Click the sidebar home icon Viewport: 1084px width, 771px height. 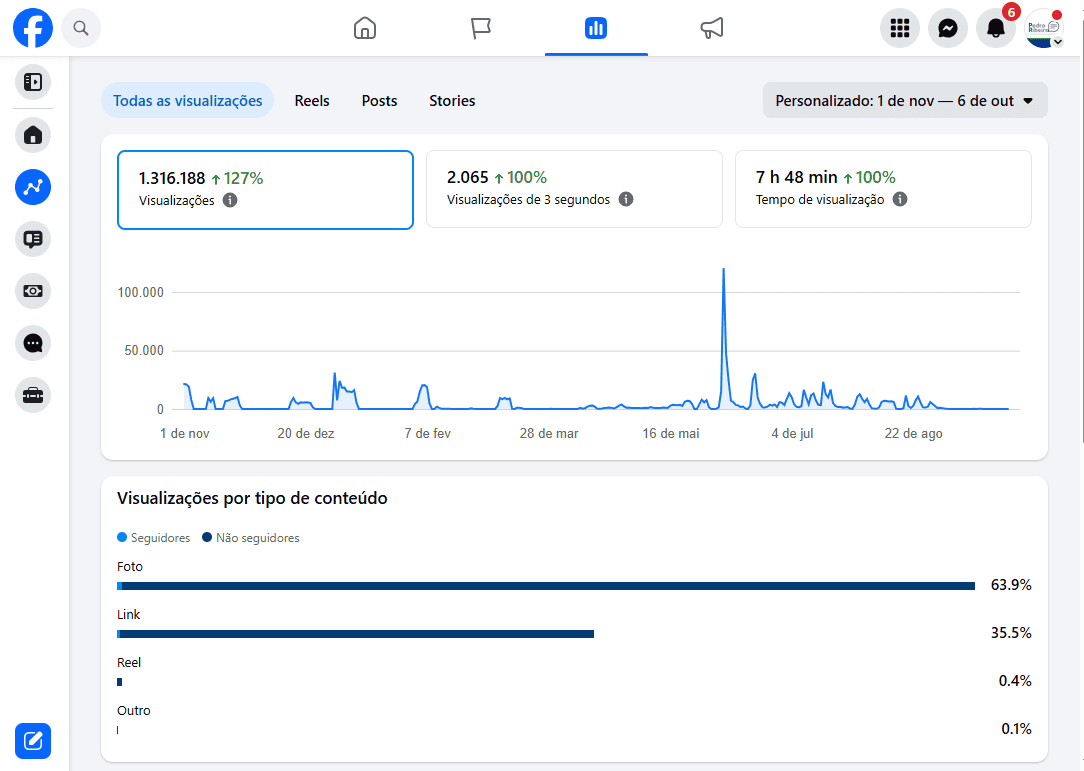[32, 135]
